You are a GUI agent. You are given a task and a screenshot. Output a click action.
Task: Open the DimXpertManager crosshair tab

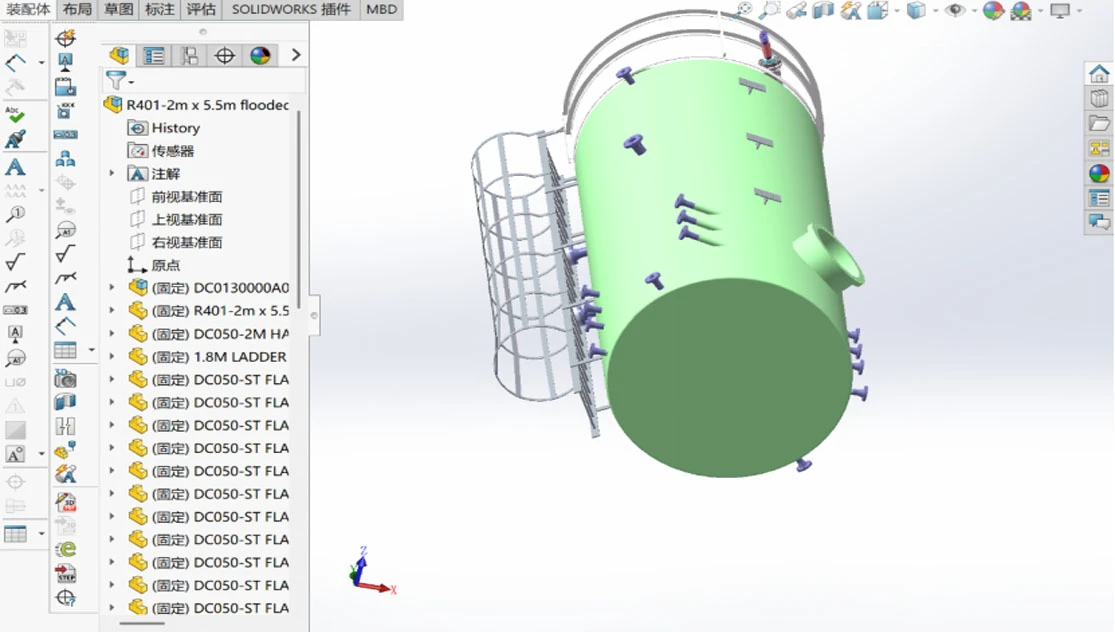[x=225, y=55]
